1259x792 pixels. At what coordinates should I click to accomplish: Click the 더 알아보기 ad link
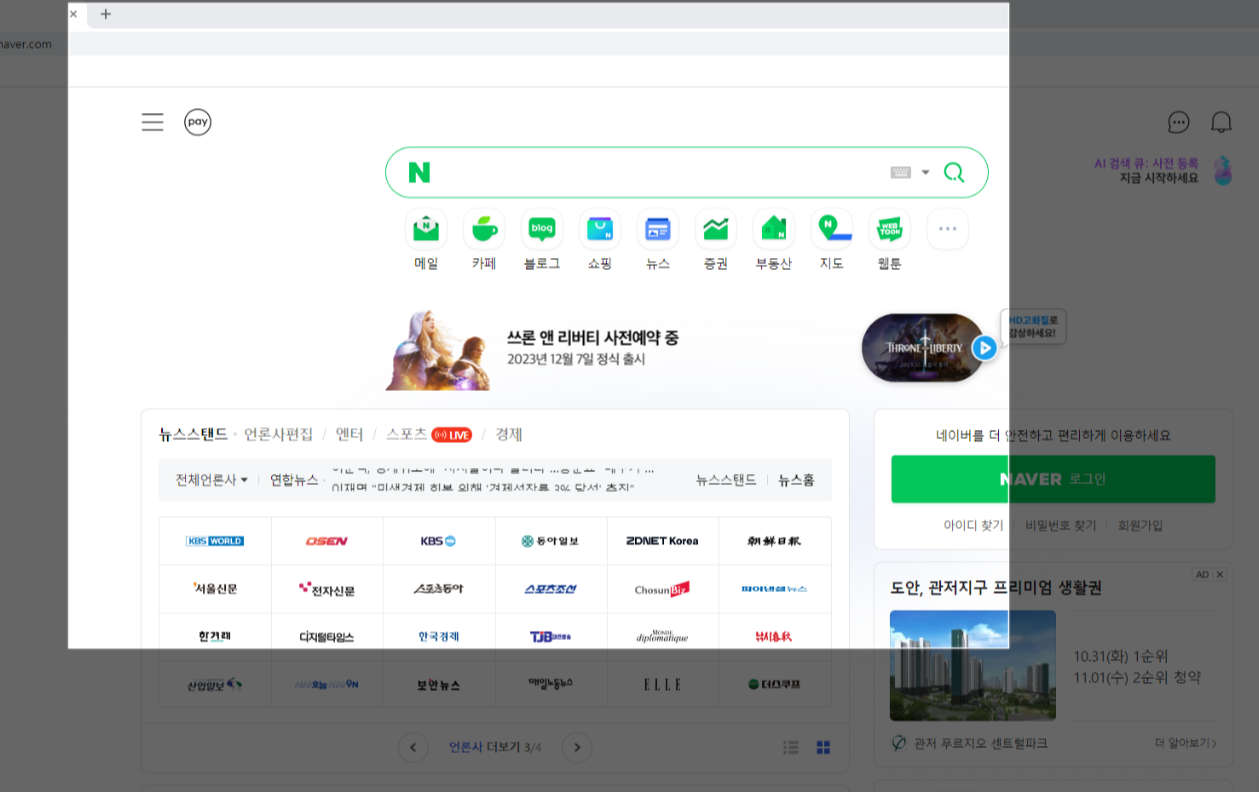point(1186,743)
